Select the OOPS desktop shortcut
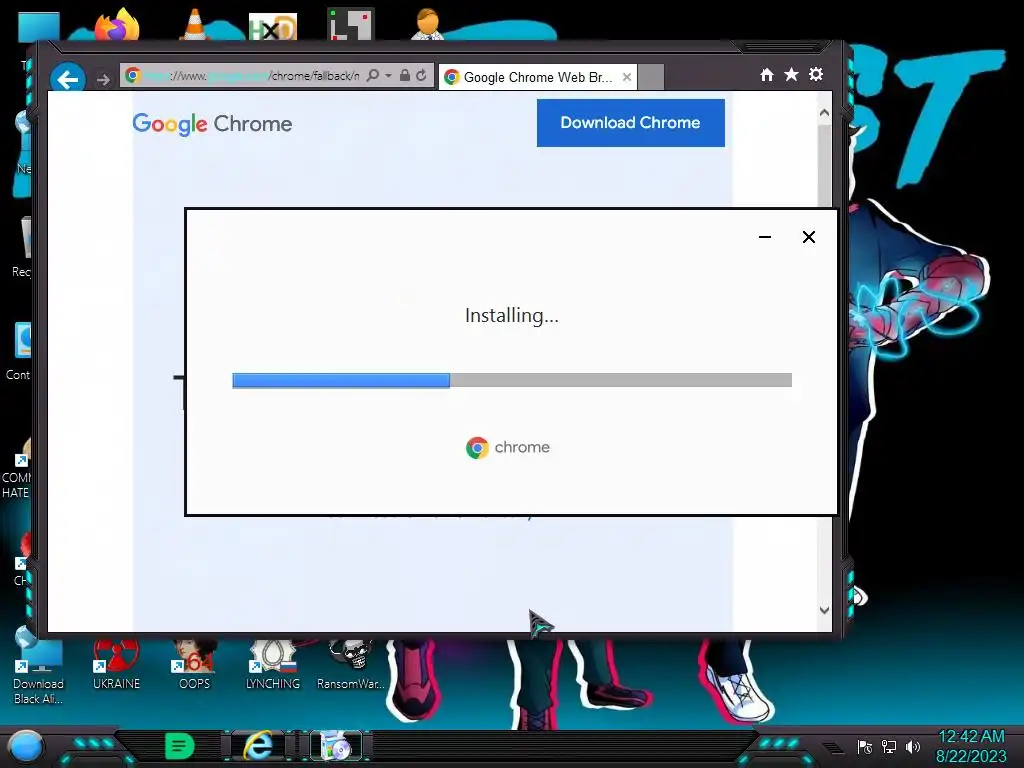1024x768 pixels. pyautogui.click(x=195, y=665)
